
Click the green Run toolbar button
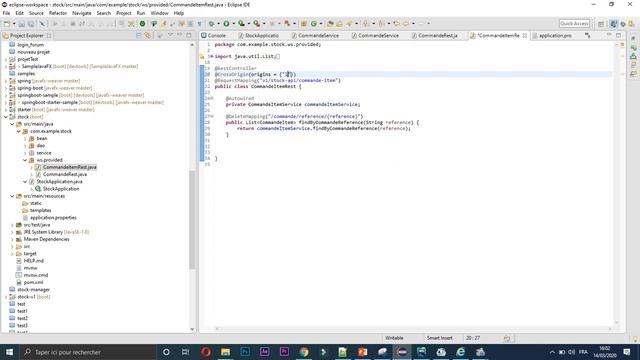point(226,24)
